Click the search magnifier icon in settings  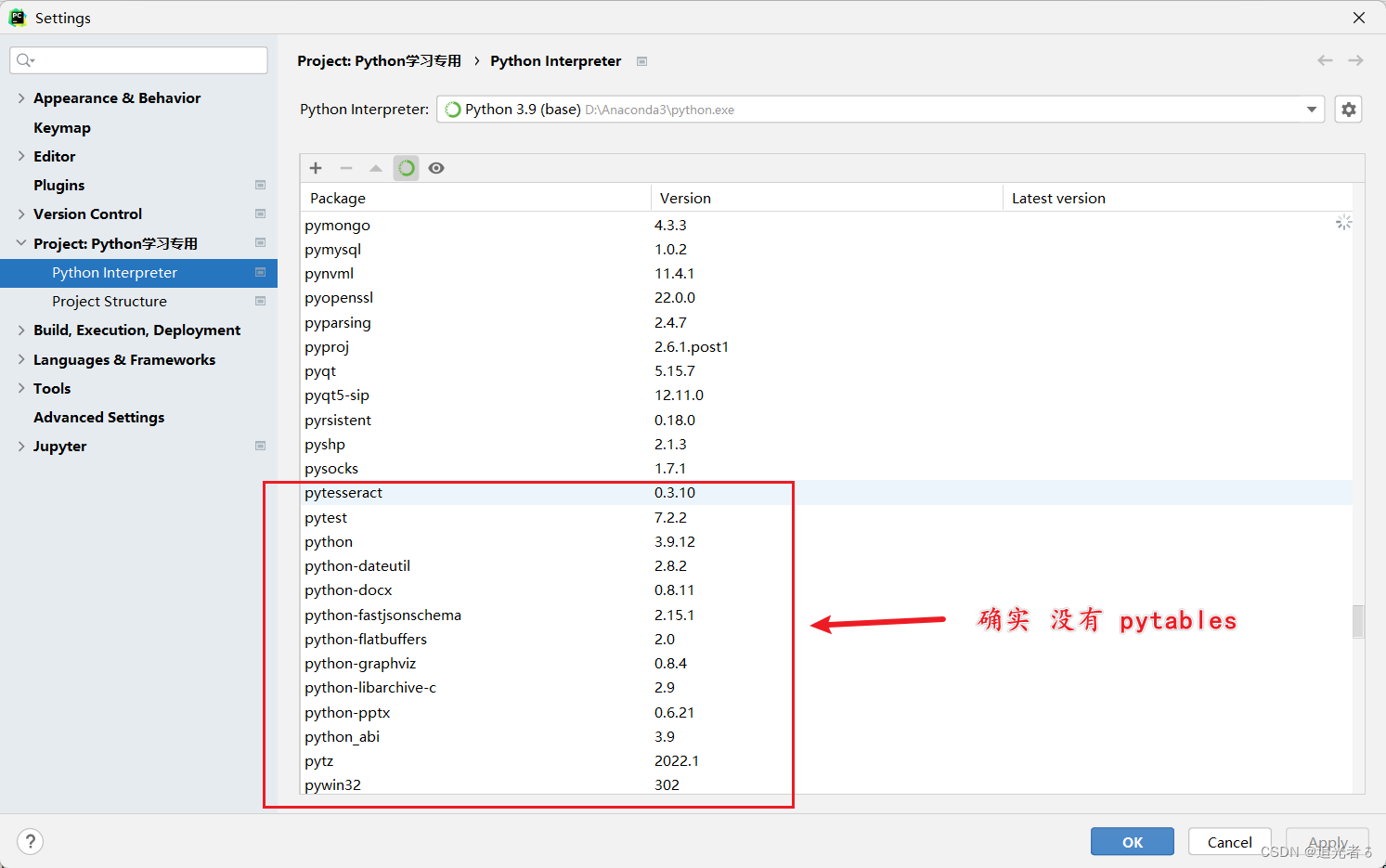tap(25, 60)
